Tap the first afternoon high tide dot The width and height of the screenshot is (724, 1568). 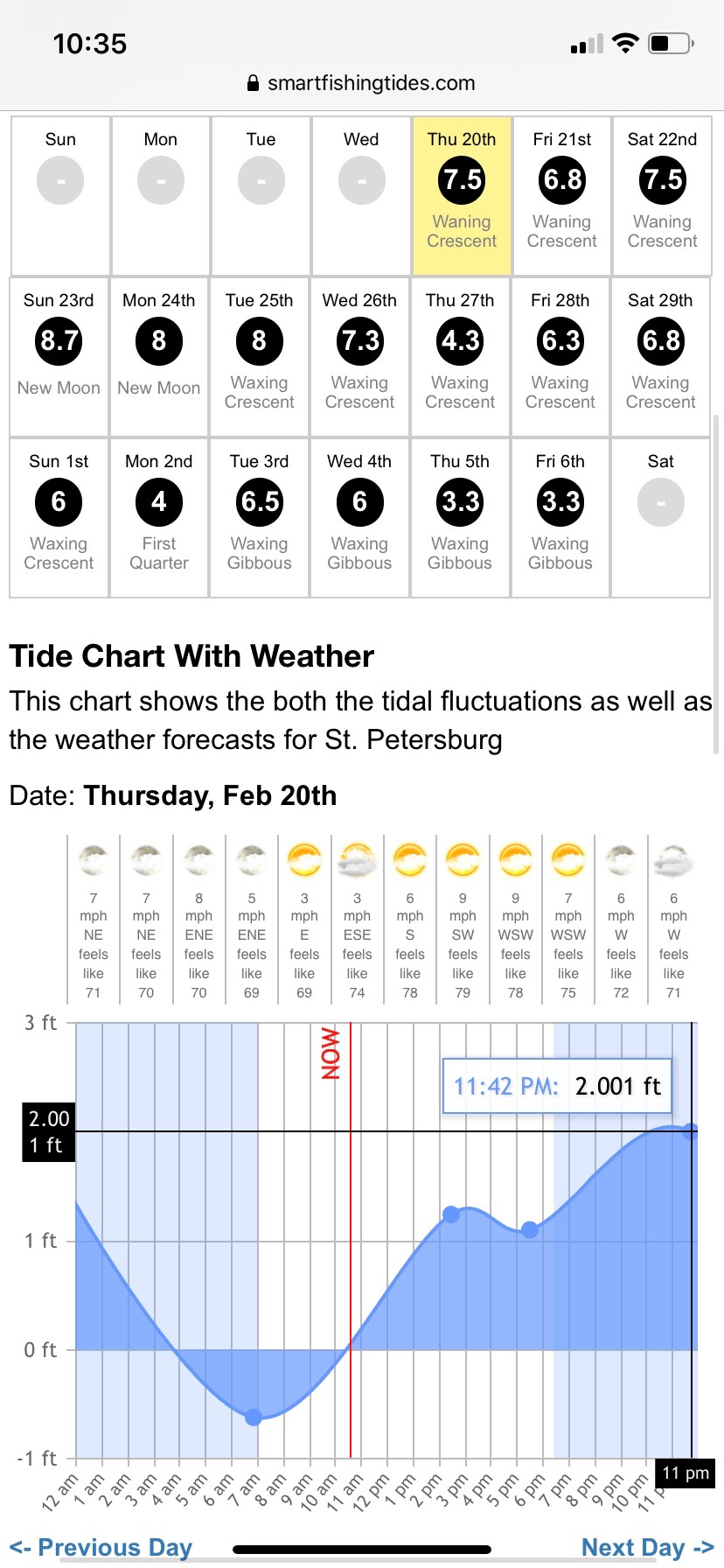click(x=451, y=1214)
